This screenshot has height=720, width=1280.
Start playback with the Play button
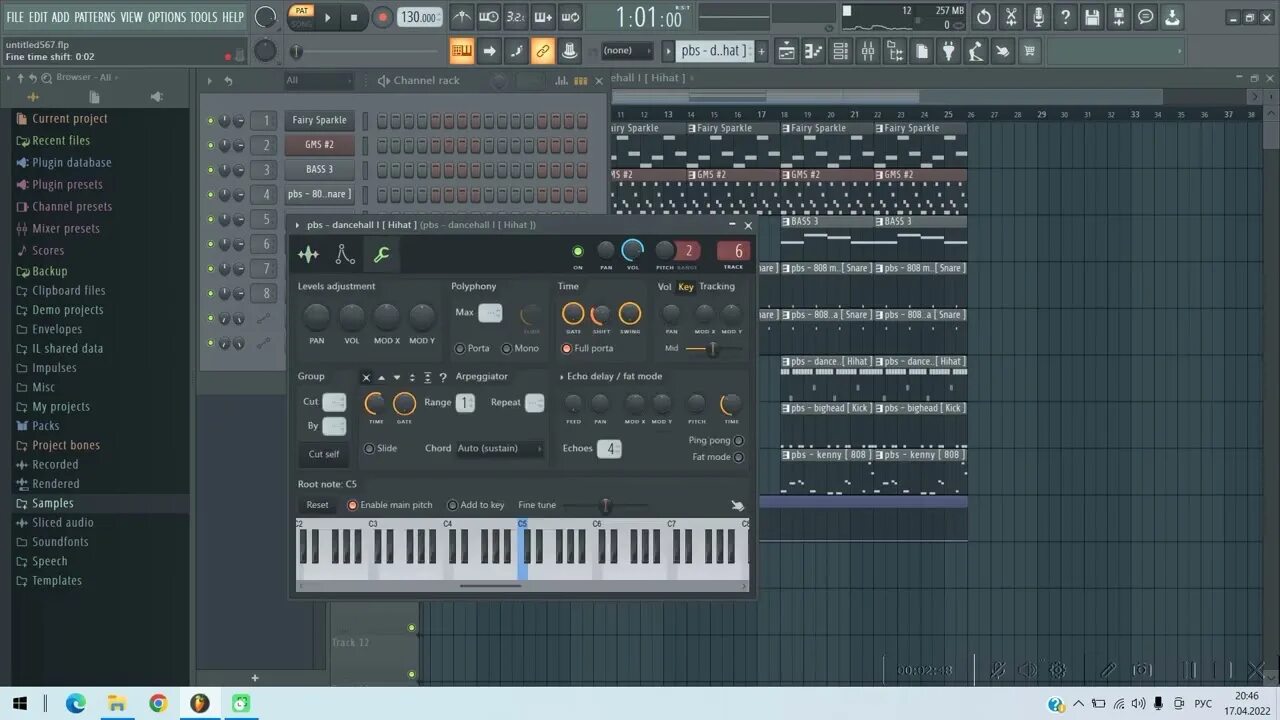(328, 17)
